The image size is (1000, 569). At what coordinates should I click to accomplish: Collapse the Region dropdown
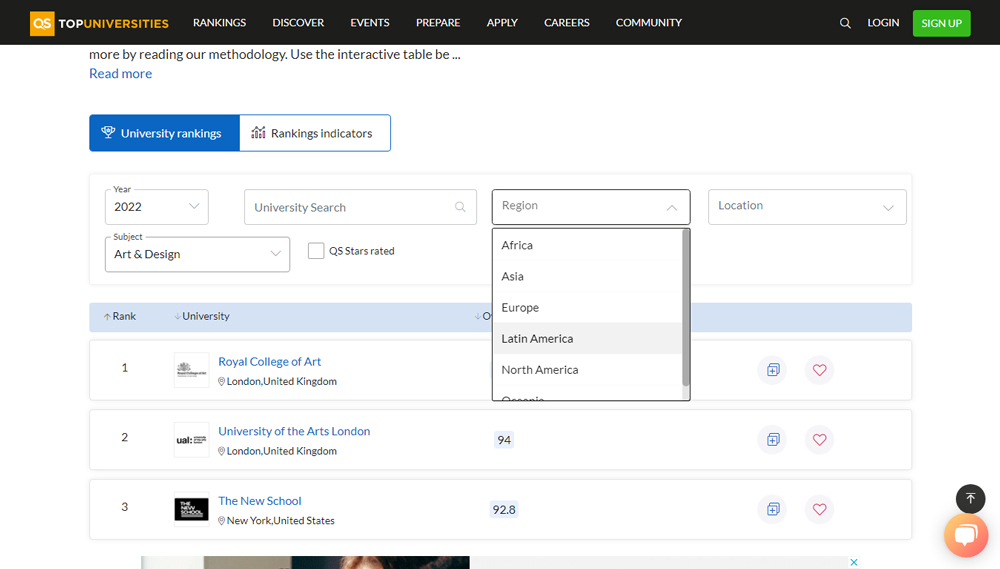(x=591, y=207)
